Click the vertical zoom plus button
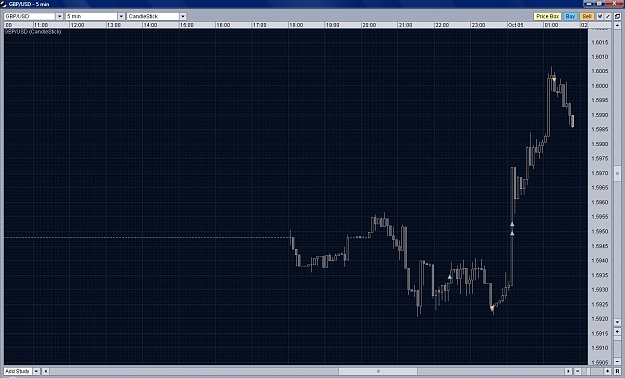The width and height of the screenshot is (625, 378). [617, 332]
